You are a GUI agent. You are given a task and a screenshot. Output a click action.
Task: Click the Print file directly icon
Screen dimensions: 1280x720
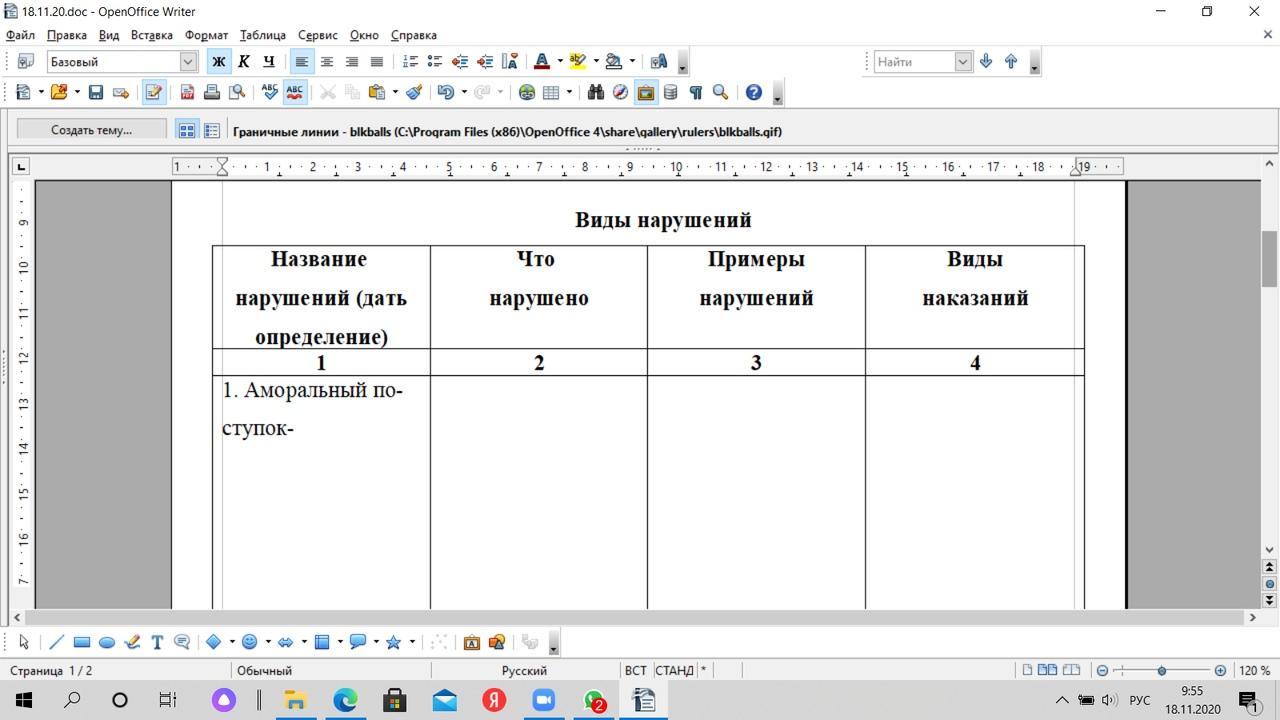(212, 92)
